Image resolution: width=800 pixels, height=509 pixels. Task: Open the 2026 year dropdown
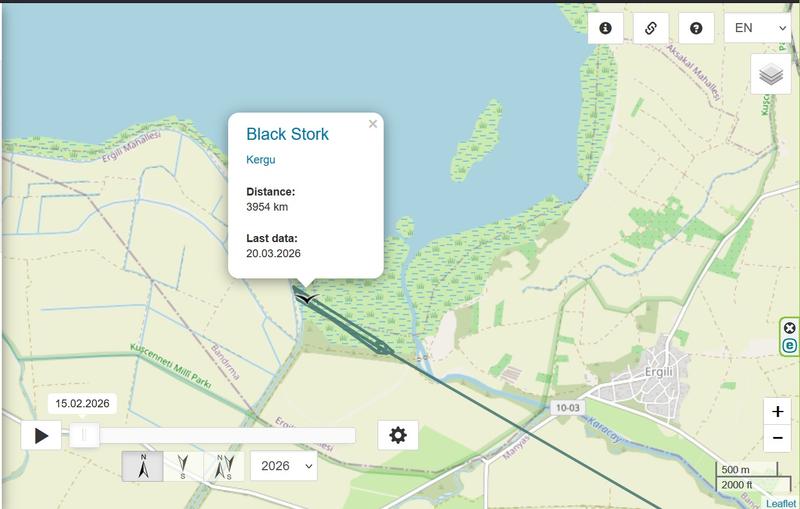tap(284, 466)
